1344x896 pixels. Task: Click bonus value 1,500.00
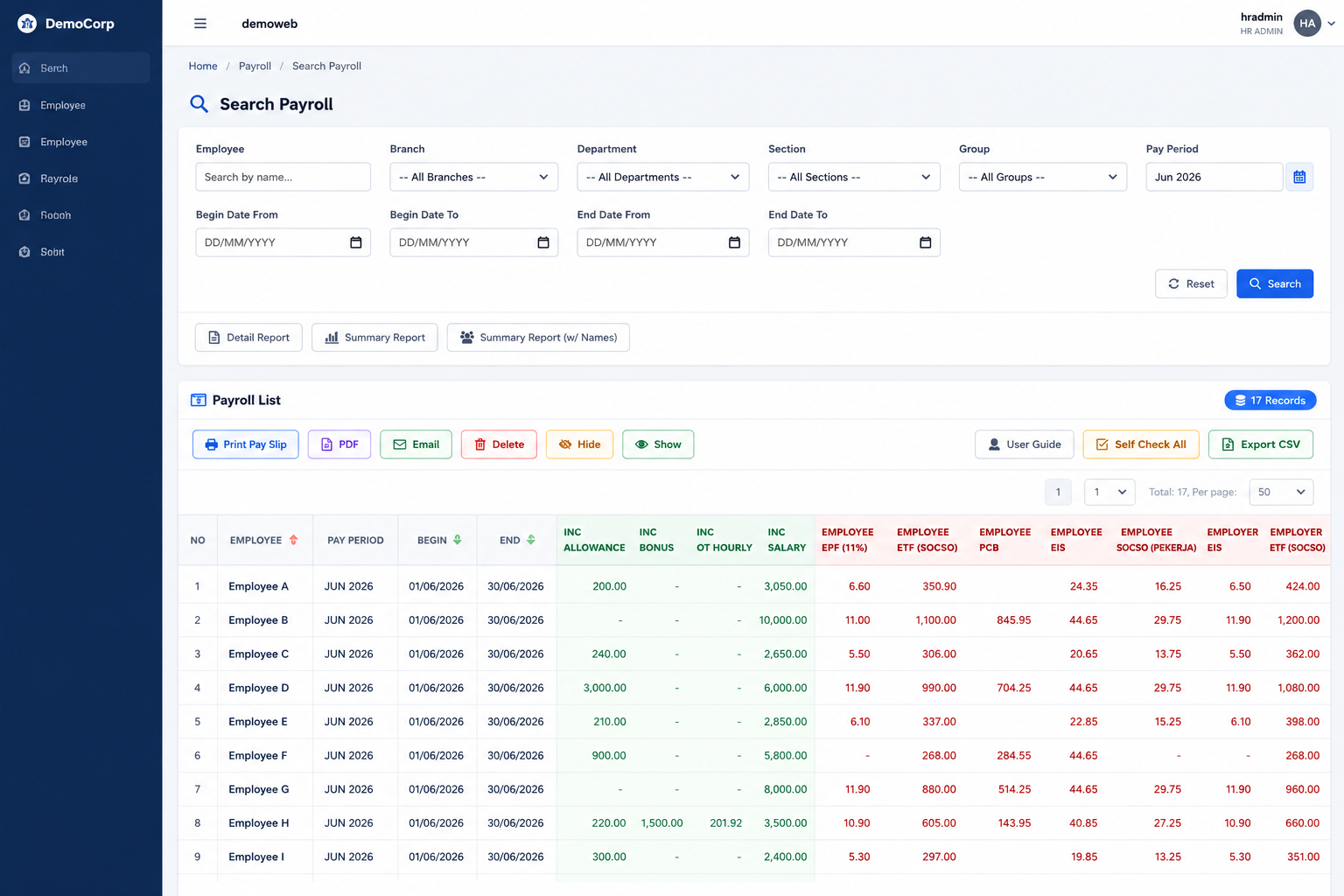pyautogui.click(x=662, y=823)
